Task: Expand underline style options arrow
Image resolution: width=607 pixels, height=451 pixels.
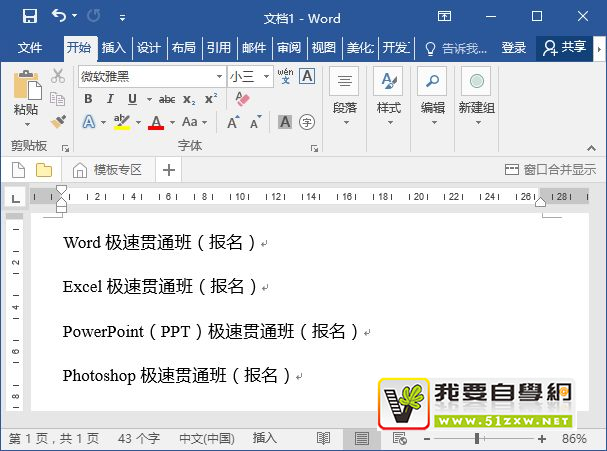Action: click(x=149, y=99)
